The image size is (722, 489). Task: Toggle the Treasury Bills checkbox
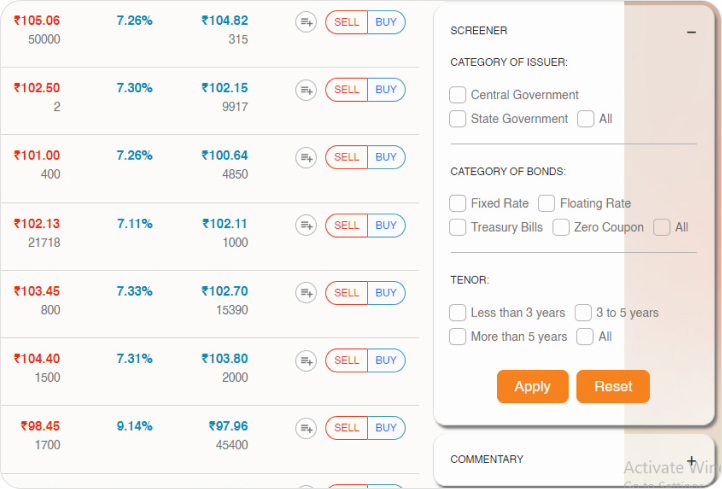point(458,227)
